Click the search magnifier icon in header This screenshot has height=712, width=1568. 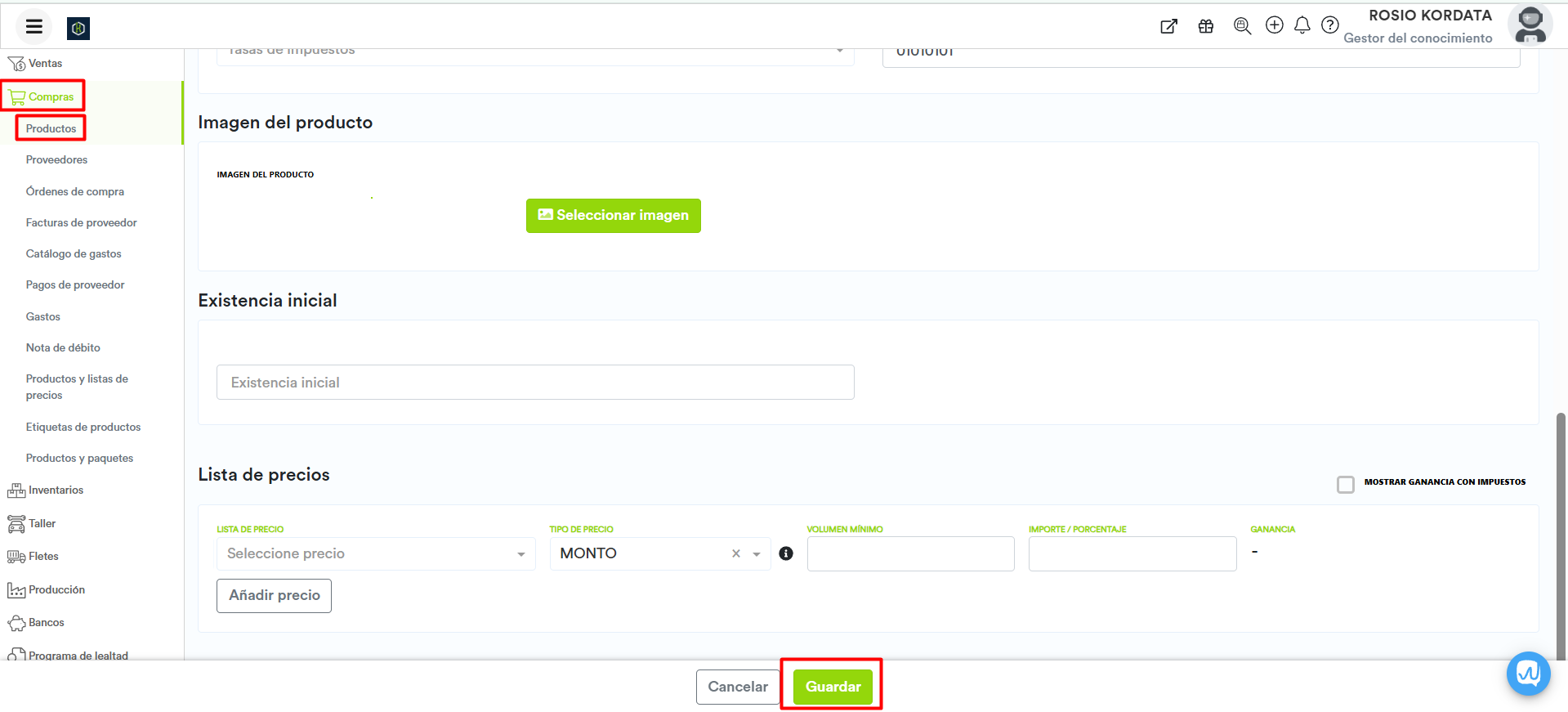pyautogui.click(x=1242, y=26)
